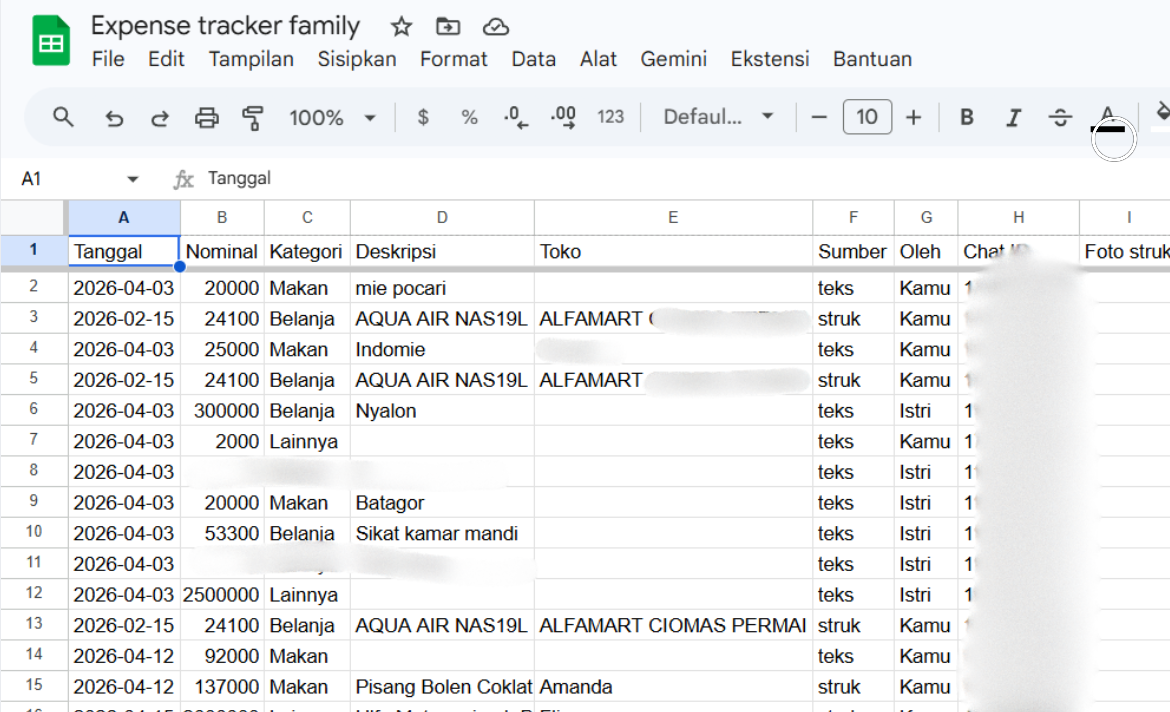Expand the name box dropdown arrow

[x=133, y=179]
